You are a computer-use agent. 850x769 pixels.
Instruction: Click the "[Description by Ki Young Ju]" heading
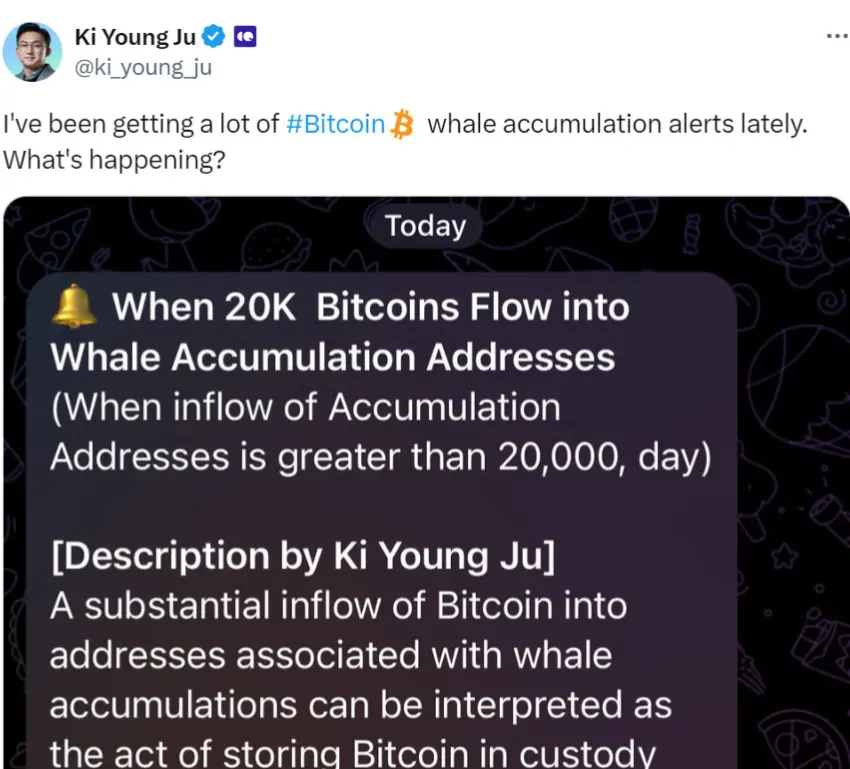point(302,556)
